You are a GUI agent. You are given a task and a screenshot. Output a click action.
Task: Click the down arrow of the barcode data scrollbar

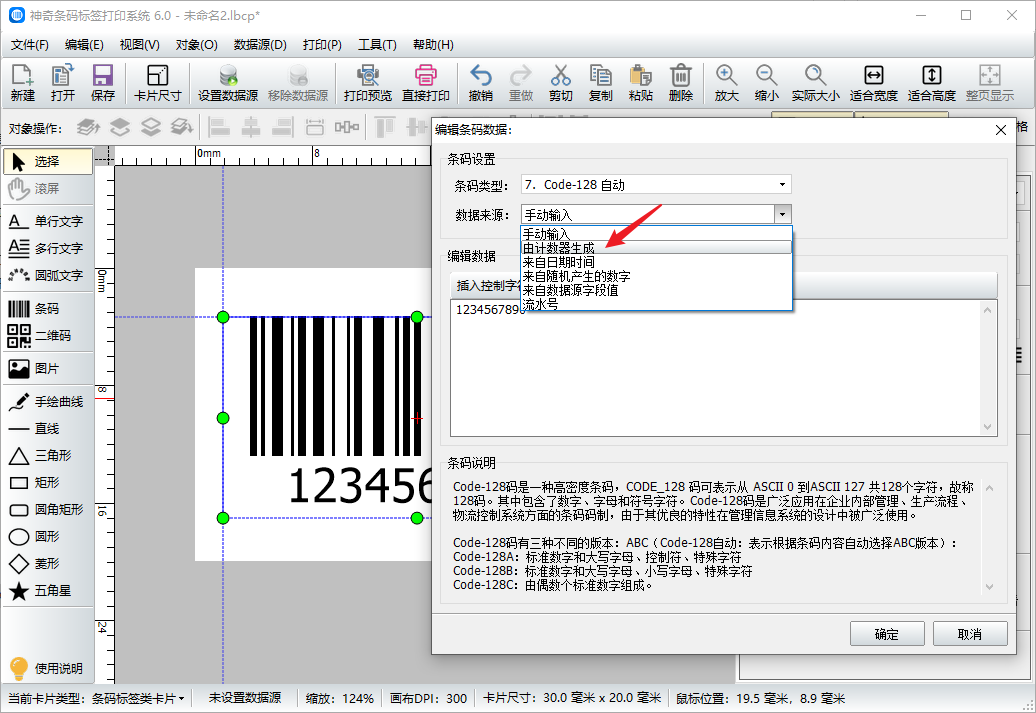[988, 428]
